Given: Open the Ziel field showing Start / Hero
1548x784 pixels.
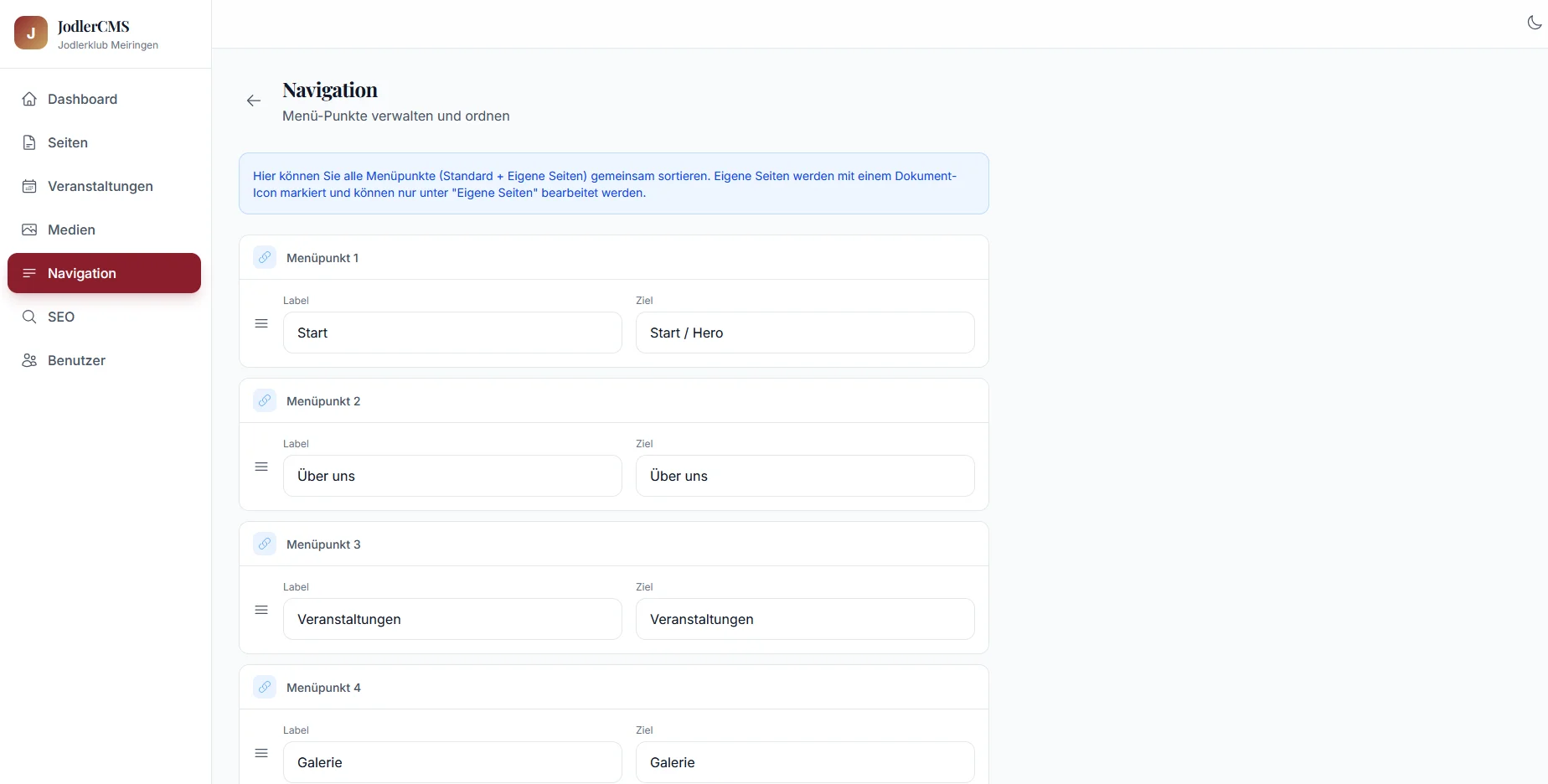Looking at the screenshot, I should pyautogui.click(x=804, y=333).
